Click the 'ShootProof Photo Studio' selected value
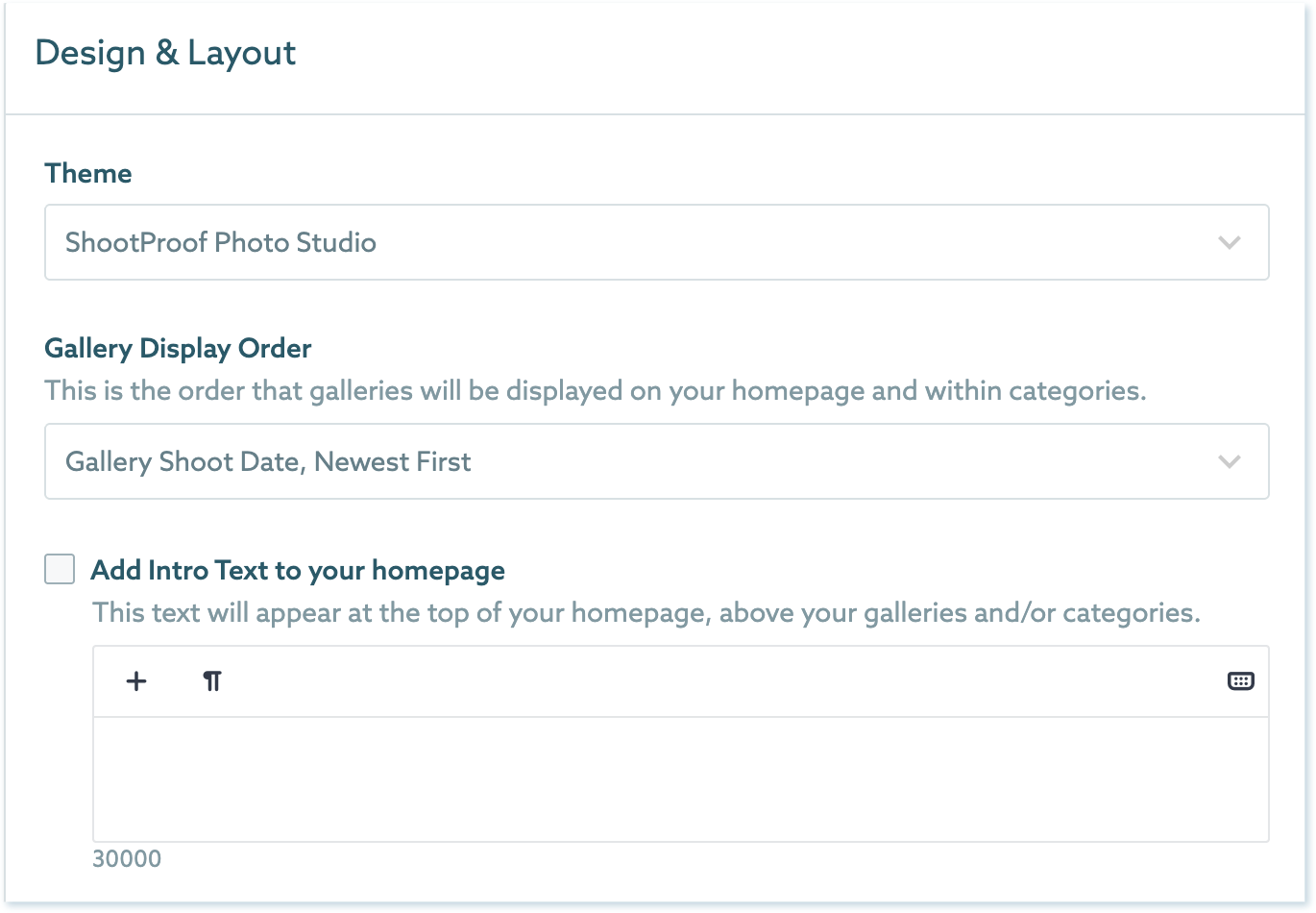 [221, 242]
